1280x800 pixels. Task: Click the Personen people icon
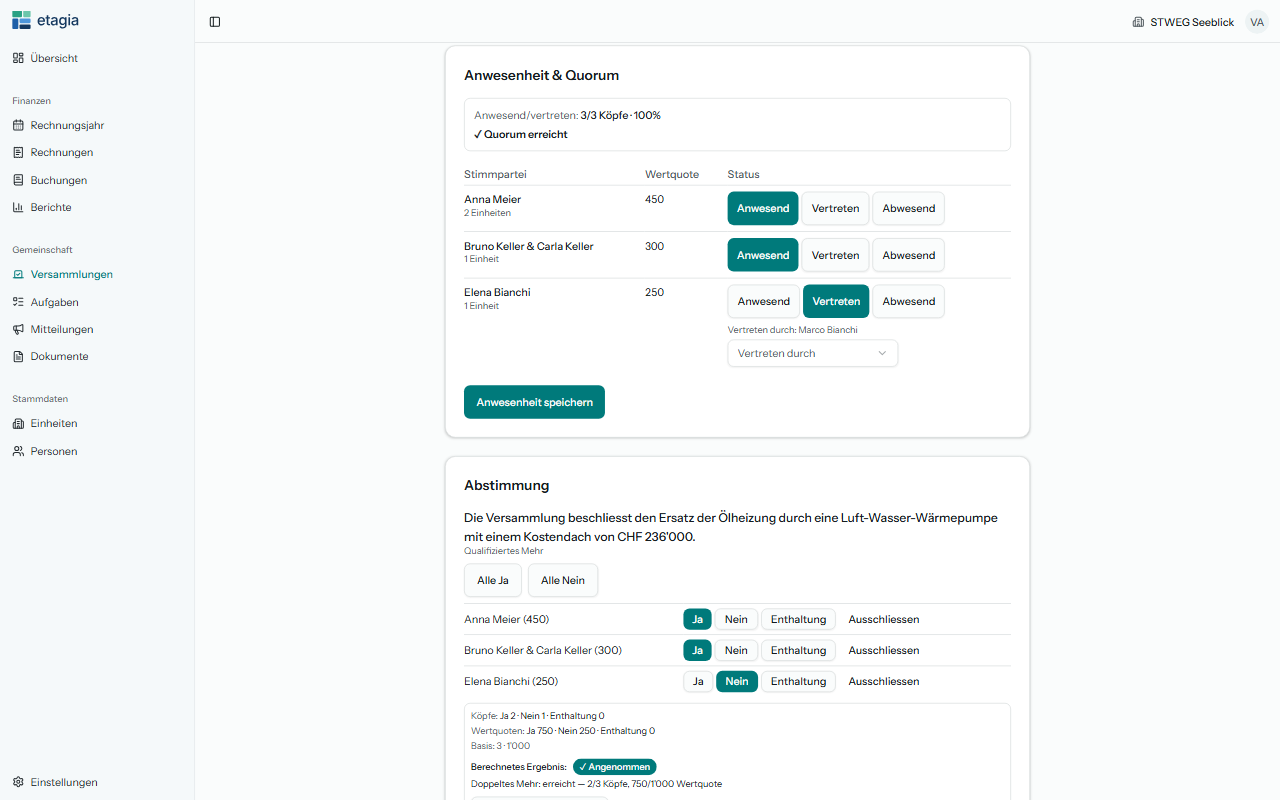point(18,451)
